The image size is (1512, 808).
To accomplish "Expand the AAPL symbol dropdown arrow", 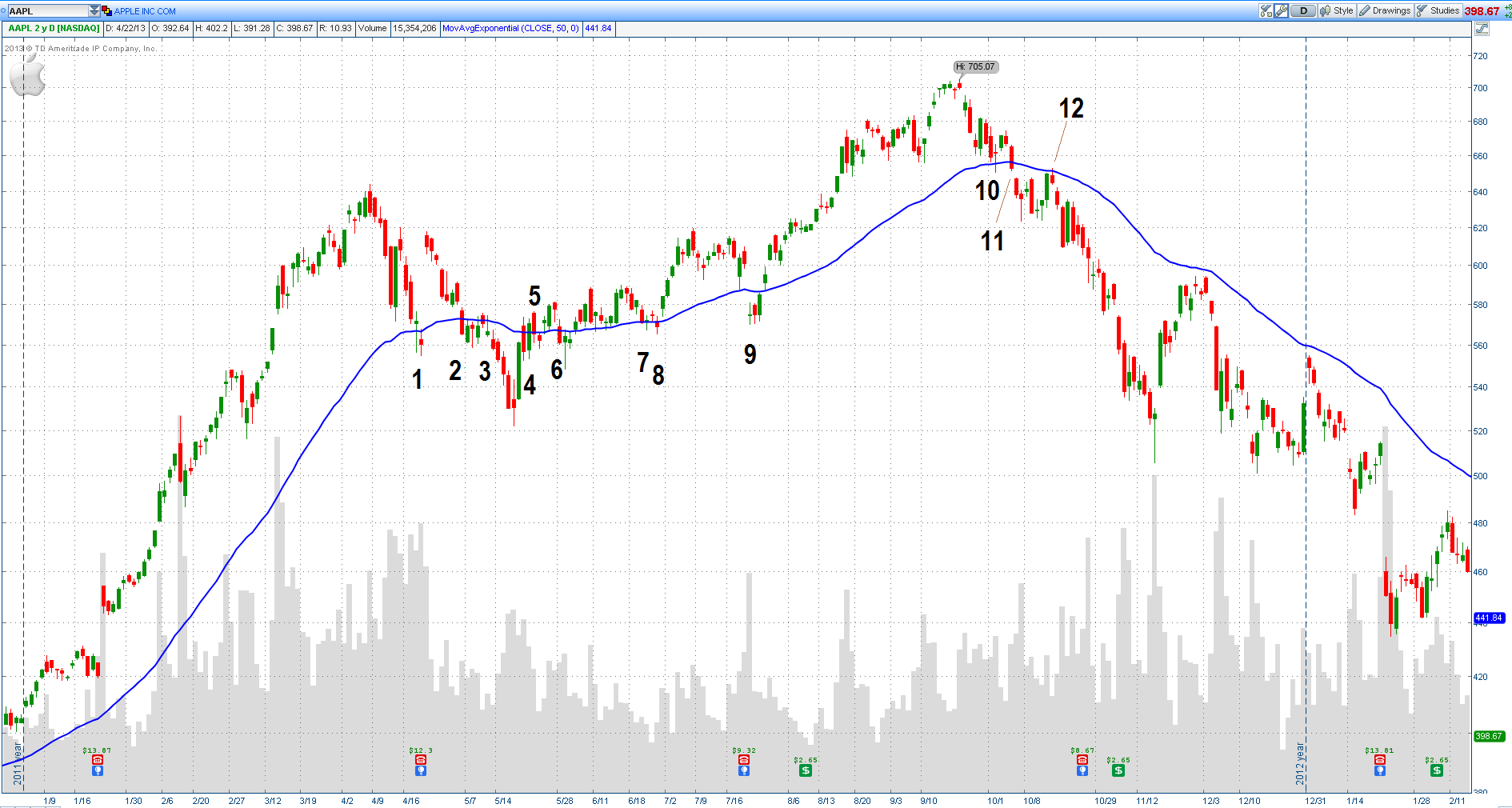I will pos(94,10).
